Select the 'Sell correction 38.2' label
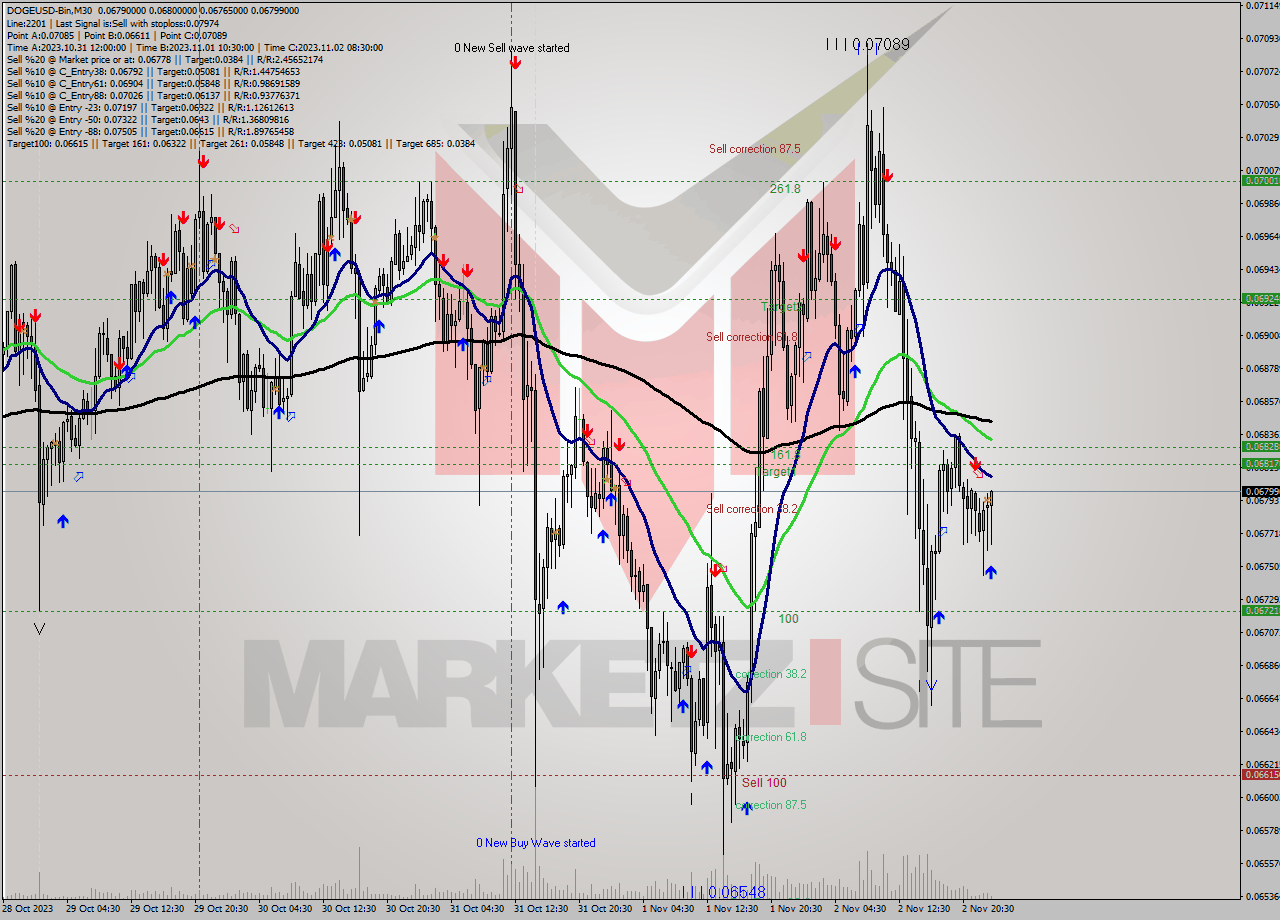 [752, 509]
